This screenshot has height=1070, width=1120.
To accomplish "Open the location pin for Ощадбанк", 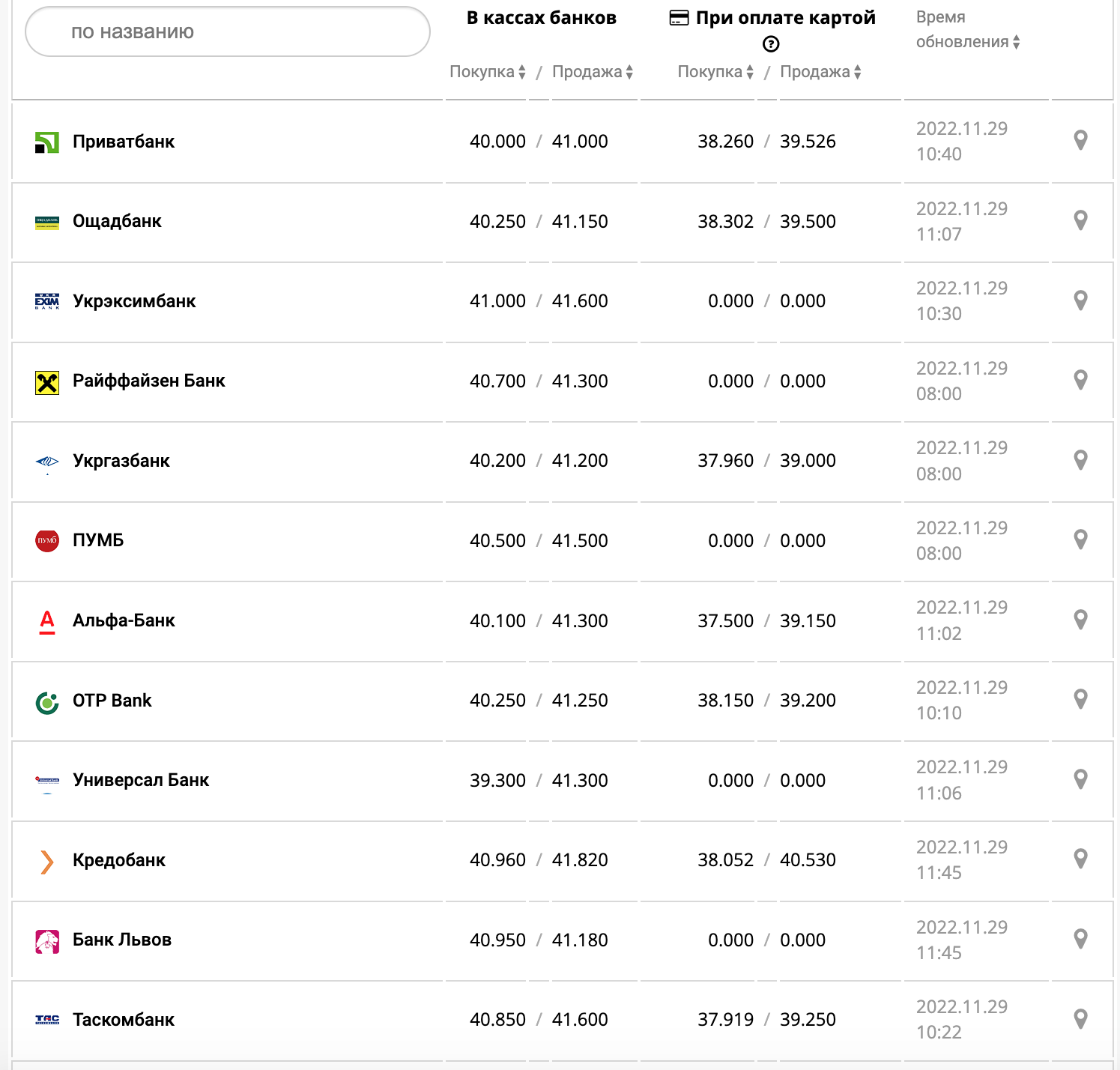I will pyautogui.click(x=1080, y=220).
